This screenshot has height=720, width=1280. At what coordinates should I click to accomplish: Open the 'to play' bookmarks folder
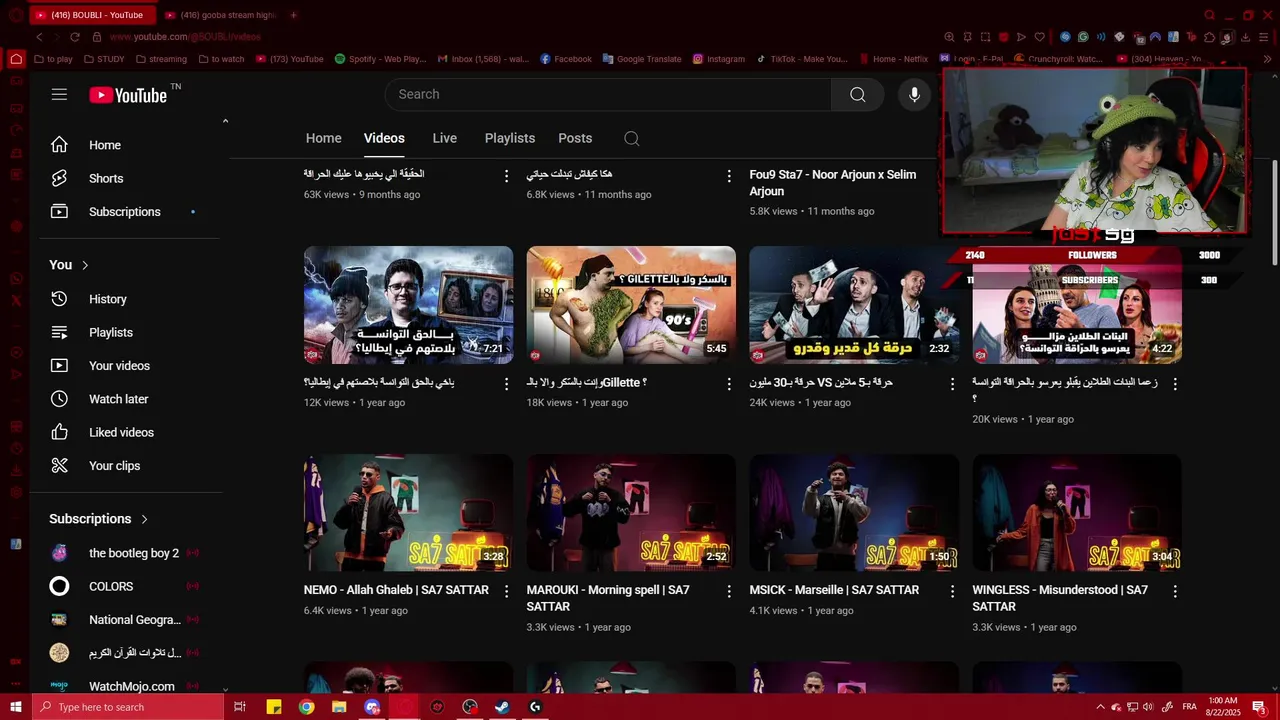(53, 59)
